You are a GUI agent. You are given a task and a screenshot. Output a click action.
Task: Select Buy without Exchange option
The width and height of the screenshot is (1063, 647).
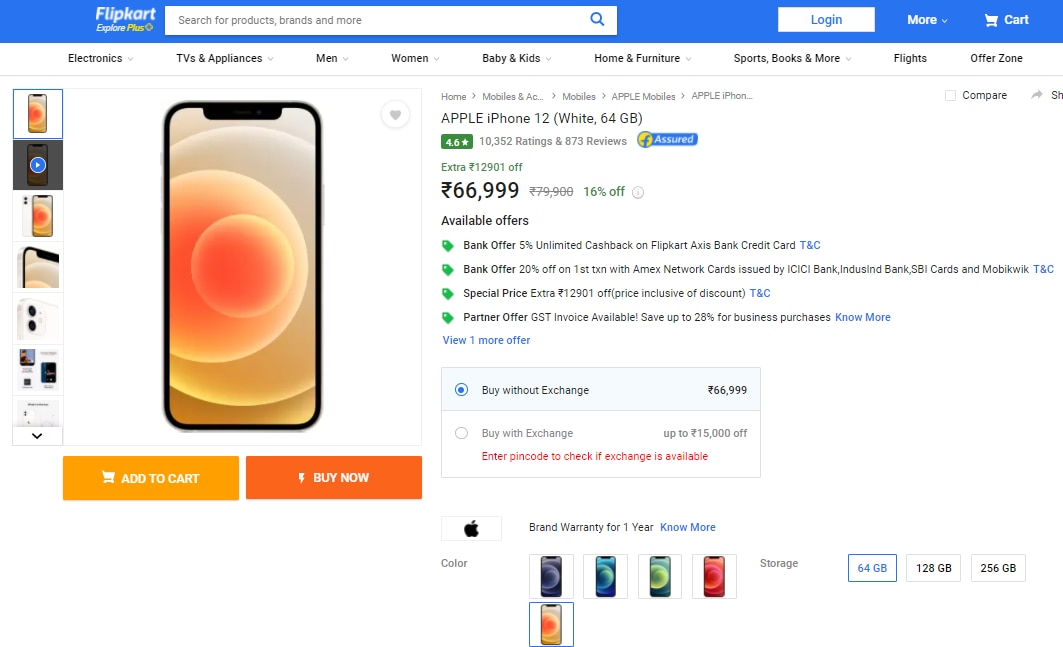[x=461, y=390]
